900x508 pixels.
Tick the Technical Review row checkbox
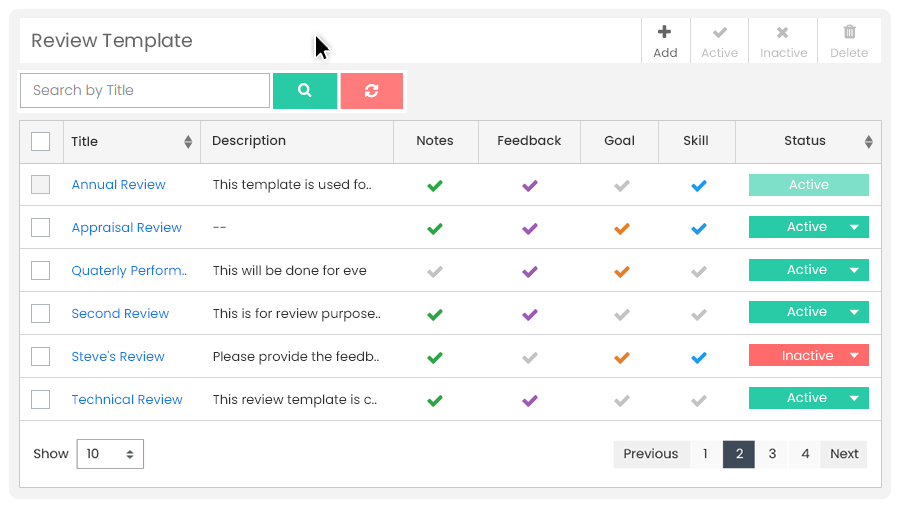click(40, 400)
